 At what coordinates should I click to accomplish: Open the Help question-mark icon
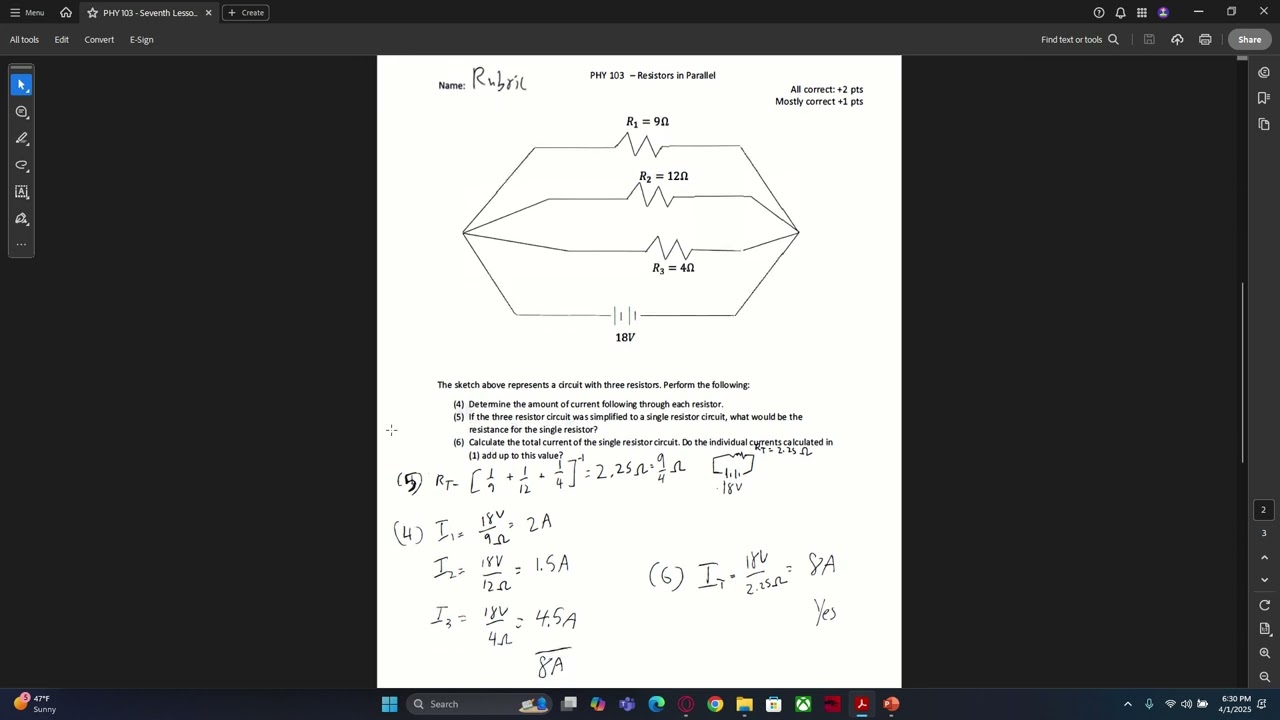(x=1099, y=13)
